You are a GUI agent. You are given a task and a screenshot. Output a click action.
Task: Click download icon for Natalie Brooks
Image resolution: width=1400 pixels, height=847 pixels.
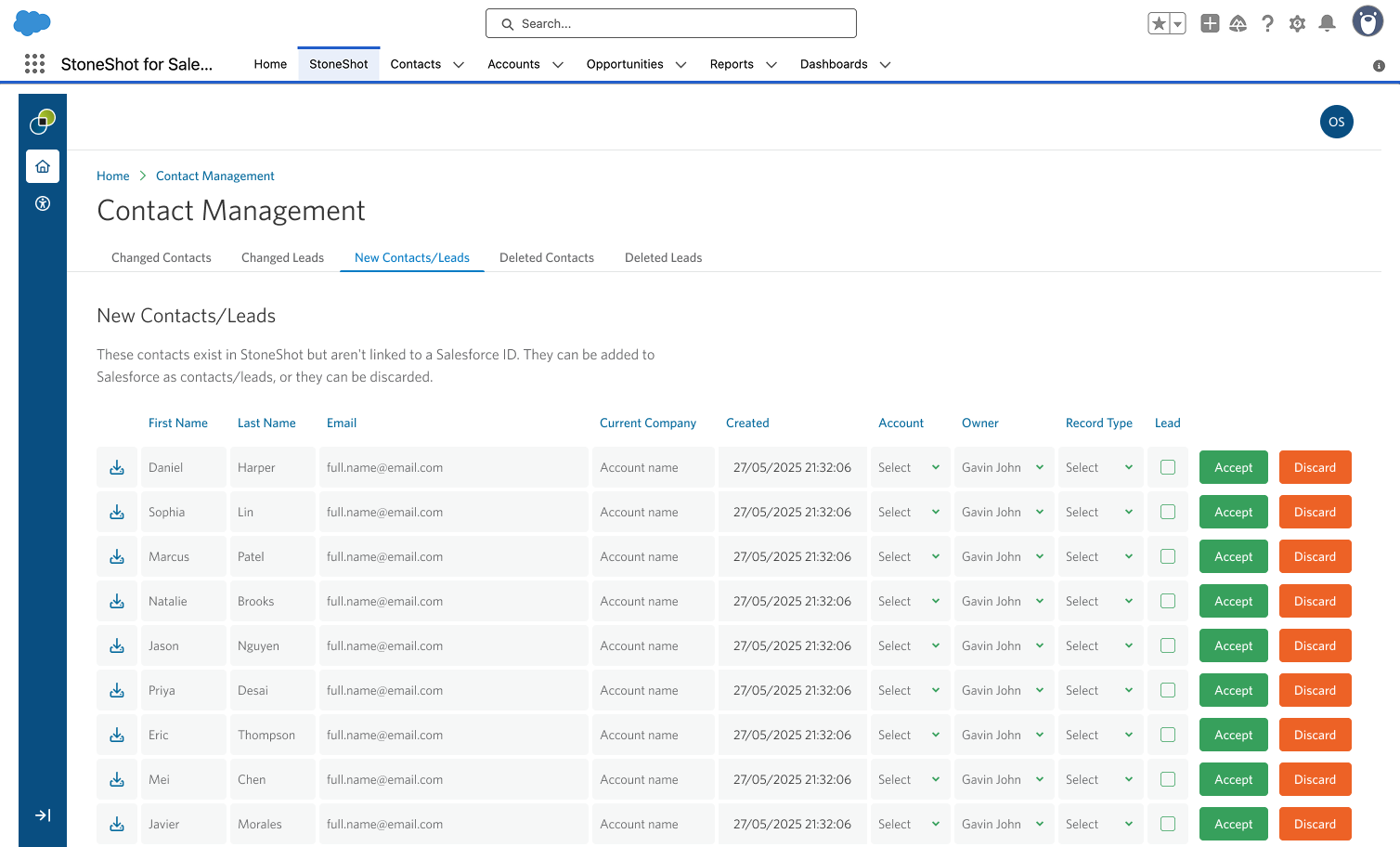coord(117,601)
